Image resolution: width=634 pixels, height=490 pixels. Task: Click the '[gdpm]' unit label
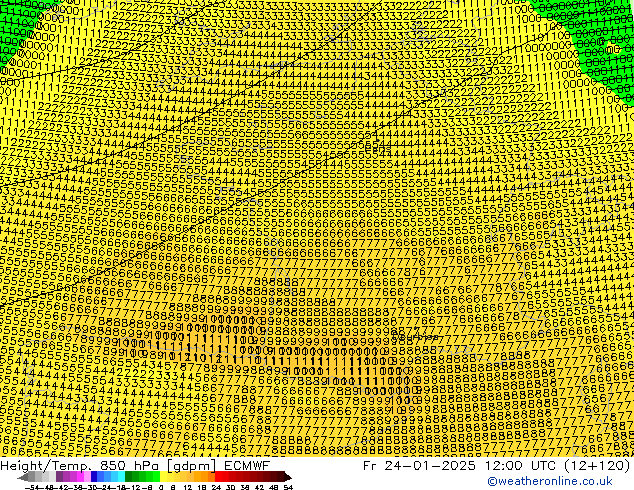[191, 467]
